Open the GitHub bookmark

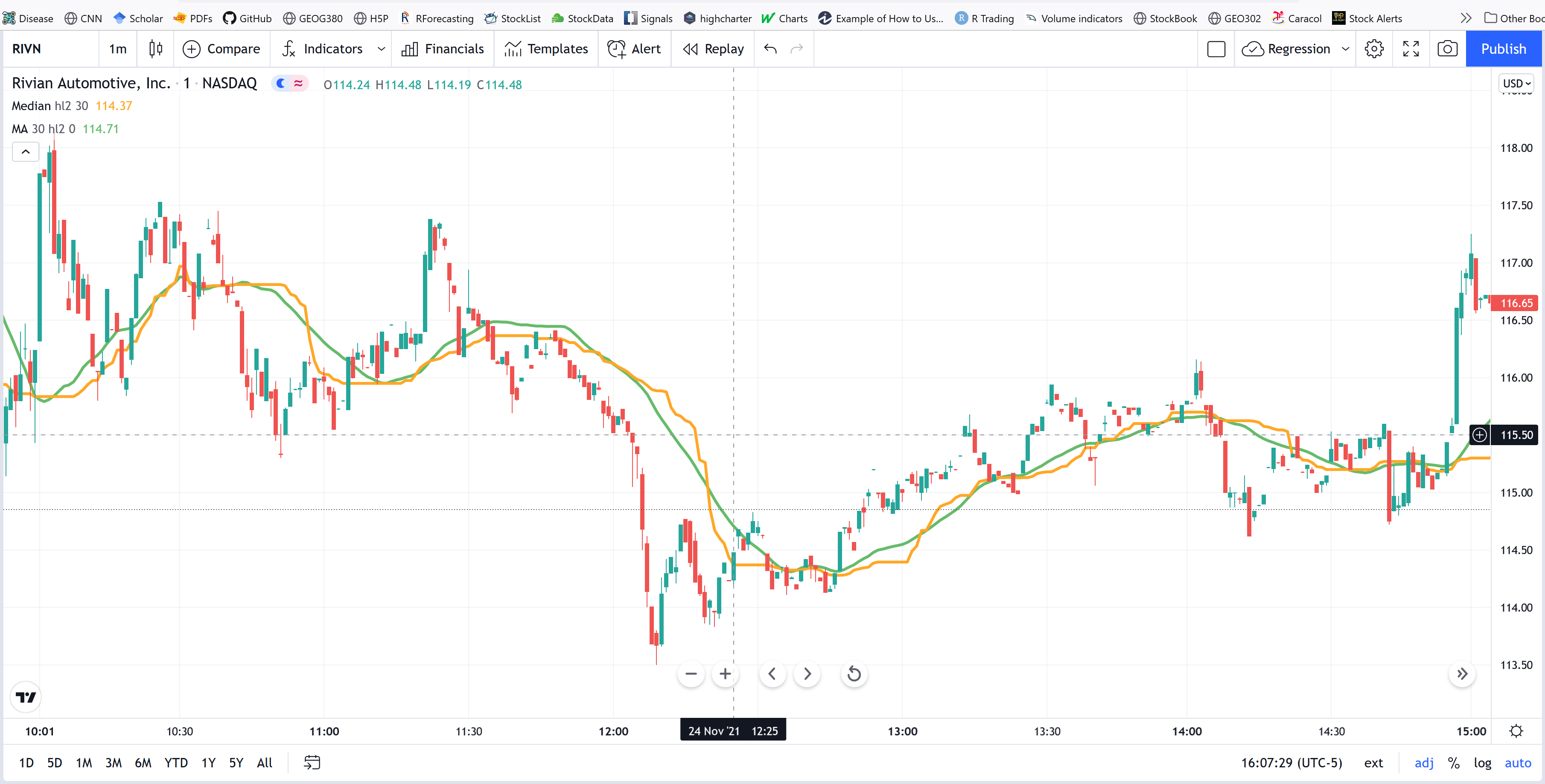point(247,18)
